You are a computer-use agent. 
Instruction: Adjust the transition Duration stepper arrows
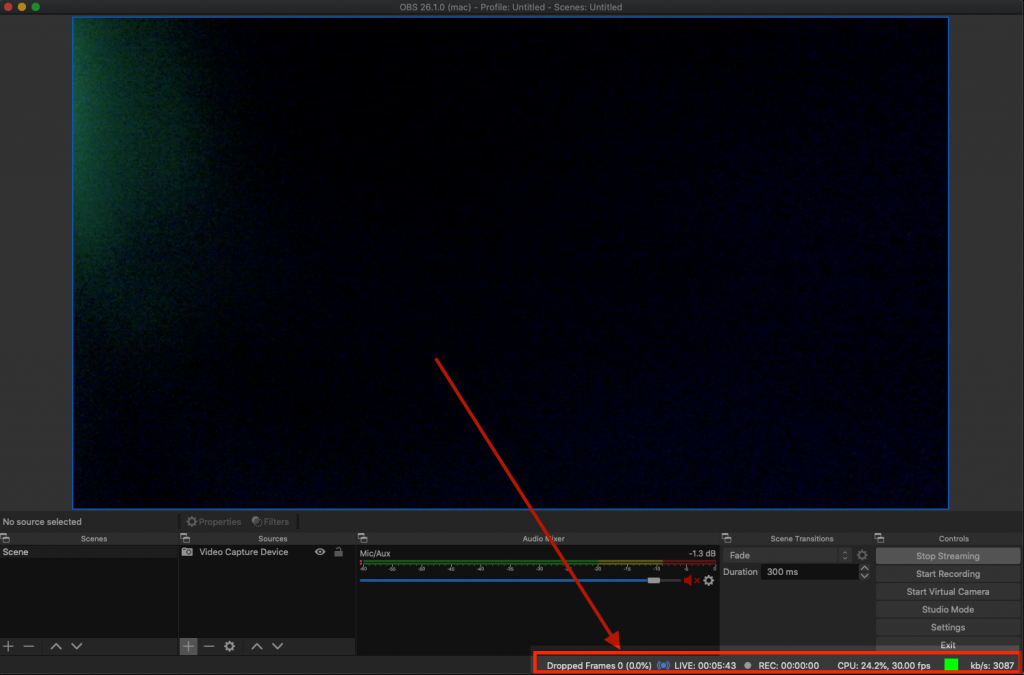coord(865,573)
